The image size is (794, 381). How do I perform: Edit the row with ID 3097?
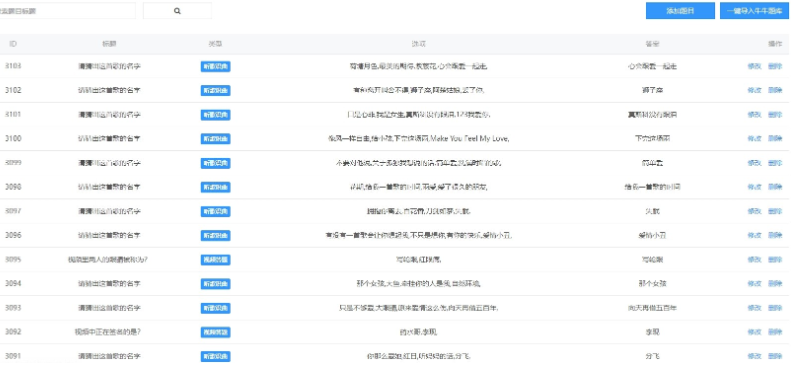(754, 211)
